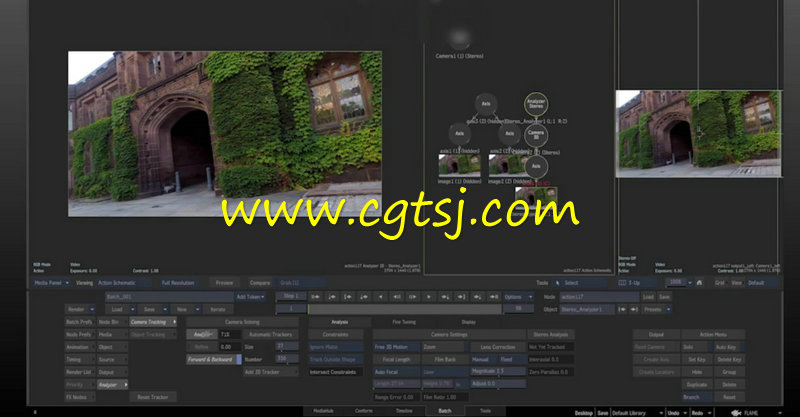Click the image1 thumbnail node

tap(459, 165)
